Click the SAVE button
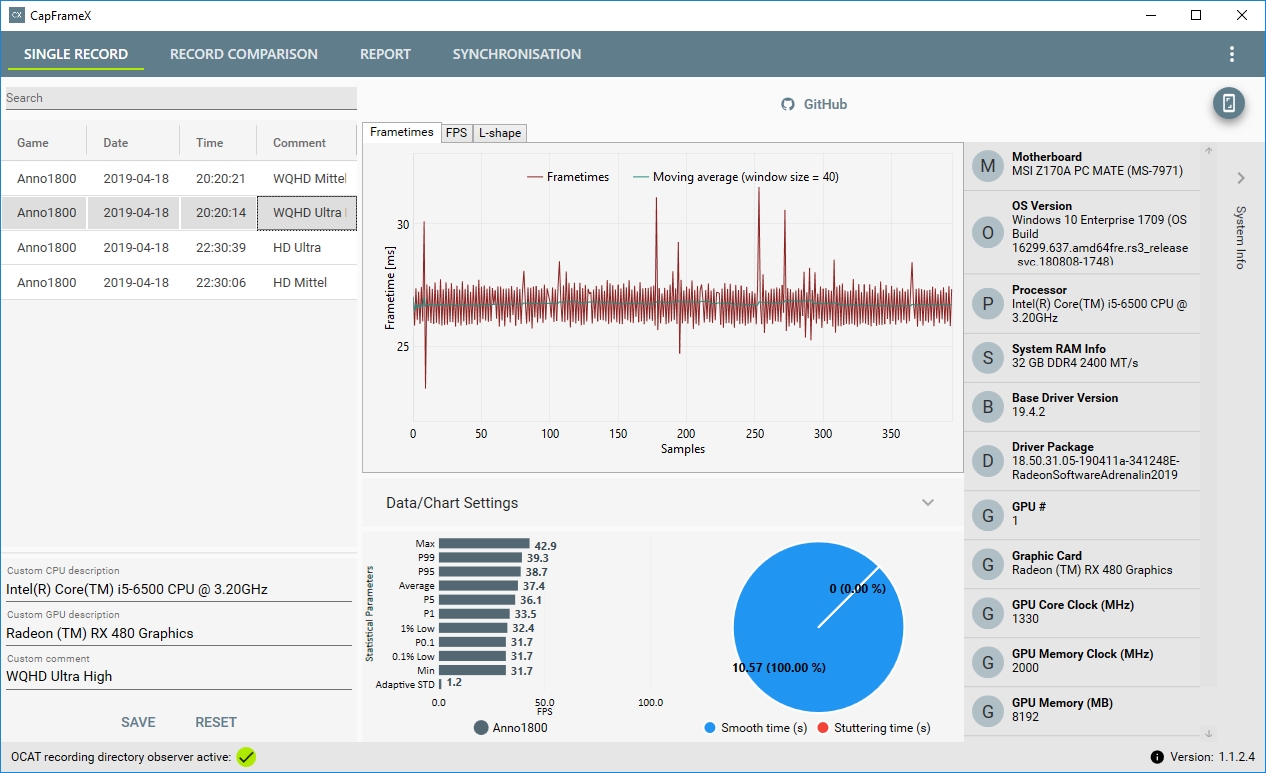 (x=138, y=722)
